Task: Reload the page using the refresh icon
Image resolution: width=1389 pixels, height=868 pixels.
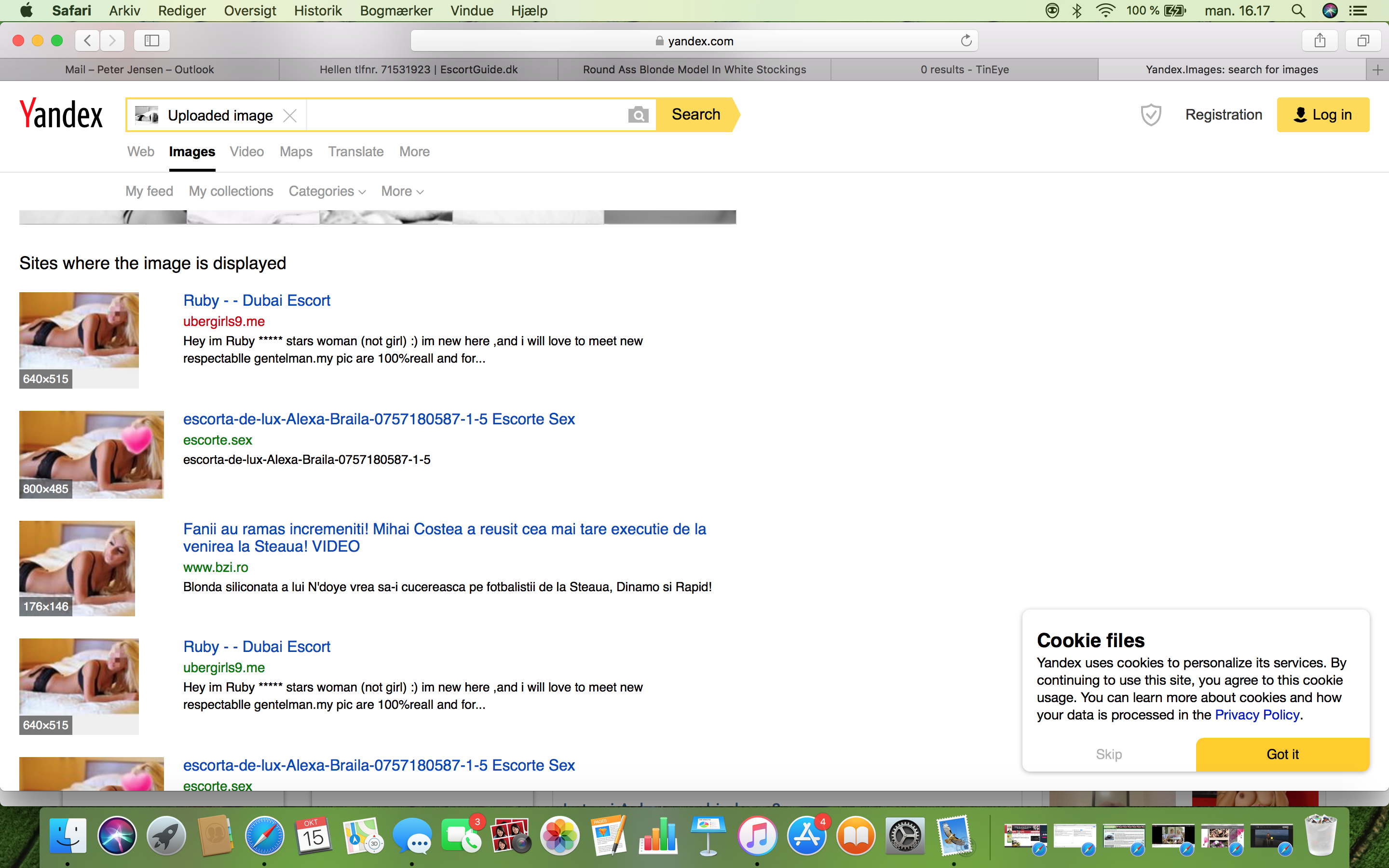Action: pyautogui.click(x=966, y=40)
